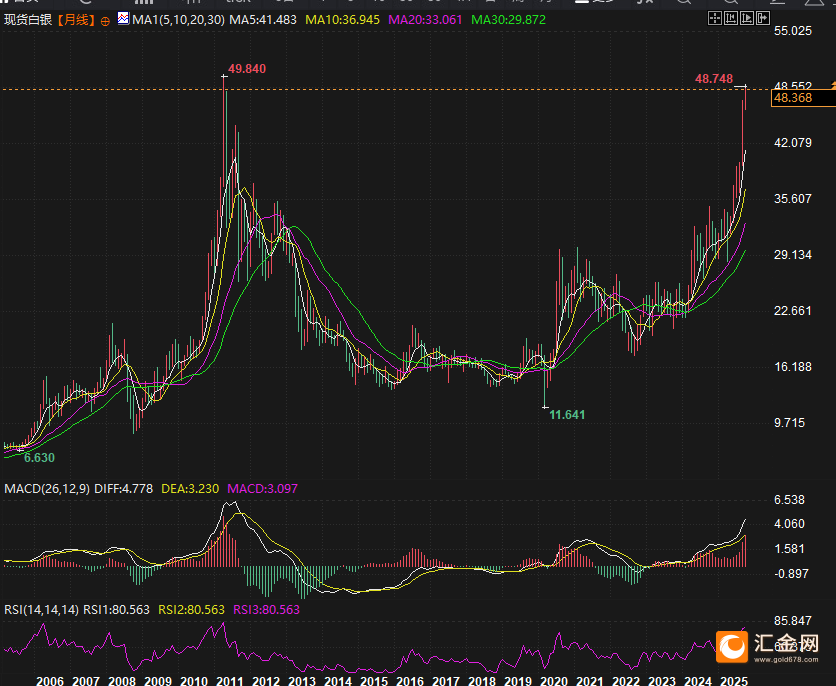Click the MA30:29.872 green legend value
The height and width of the screenshot is (686, 836).
pos(508,20)
